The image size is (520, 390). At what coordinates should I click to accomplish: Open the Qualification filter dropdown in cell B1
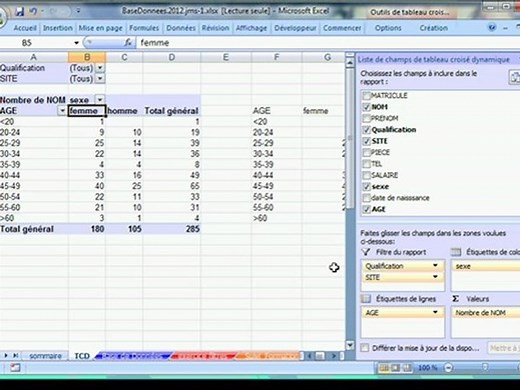[x=100, y=68]
